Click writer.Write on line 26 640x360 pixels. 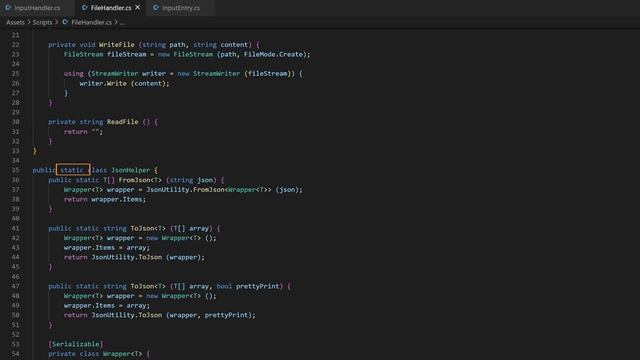103,83
